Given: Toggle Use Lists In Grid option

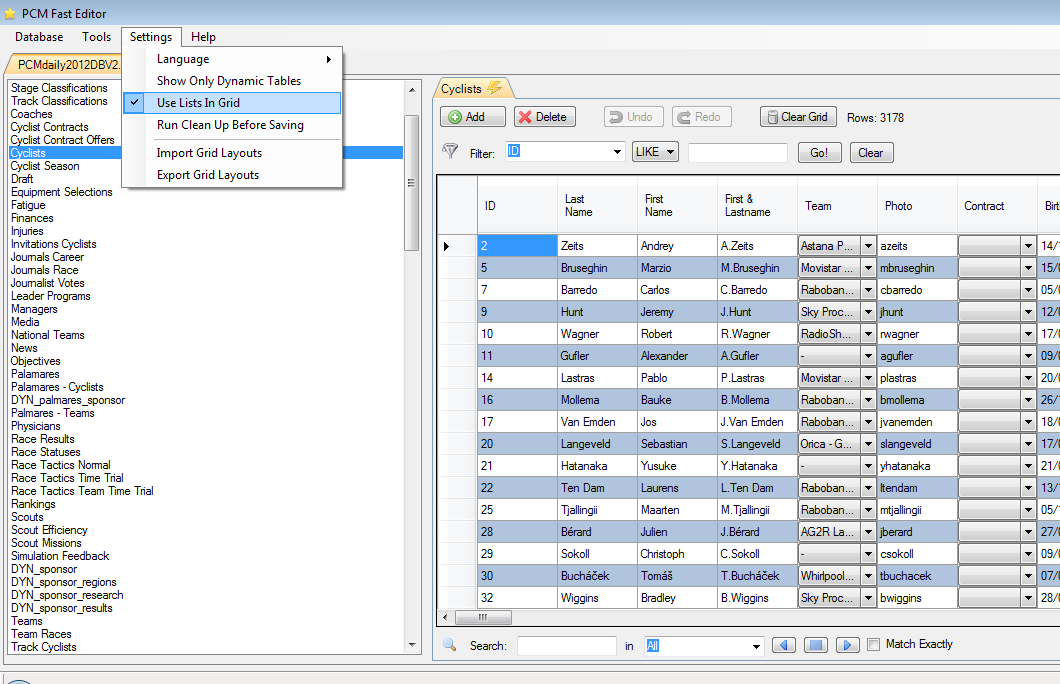Looking at the screenshot, I should (198, 103).
